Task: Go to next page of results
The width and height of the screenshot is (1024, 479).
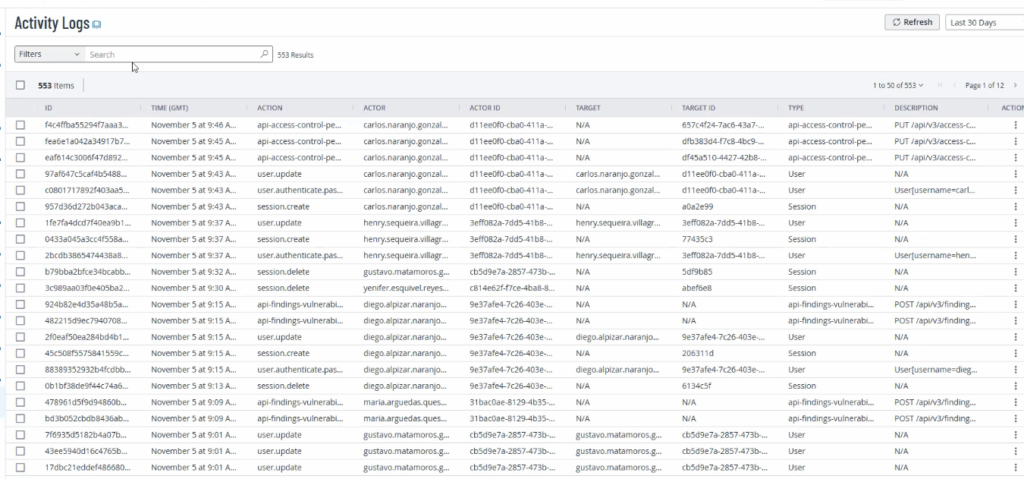Action: pyautogui.click(x=1016, y=85)
